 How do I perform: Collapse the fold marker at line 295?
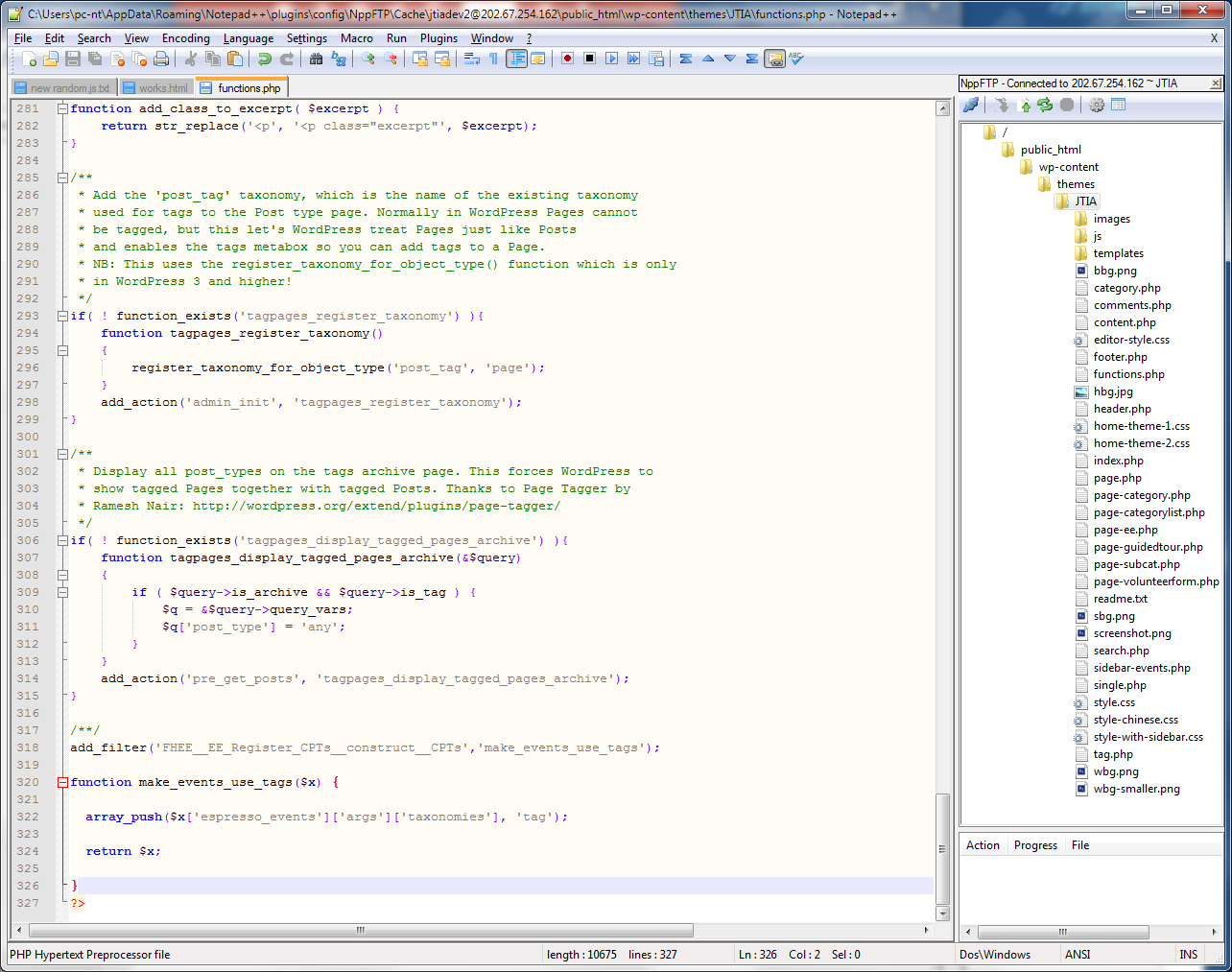[62, 350]
